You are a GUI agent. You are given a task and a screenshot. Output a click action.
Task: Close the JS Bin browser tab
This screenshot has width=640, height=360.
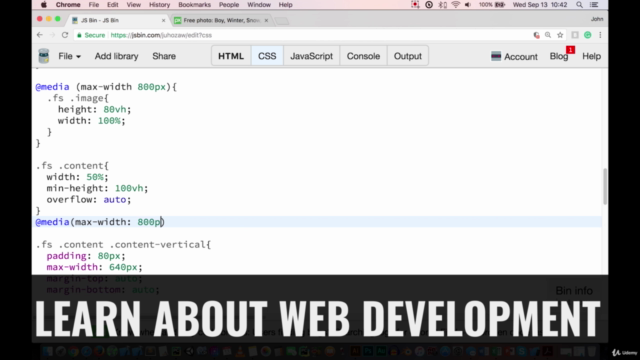(x=163, y=20)
